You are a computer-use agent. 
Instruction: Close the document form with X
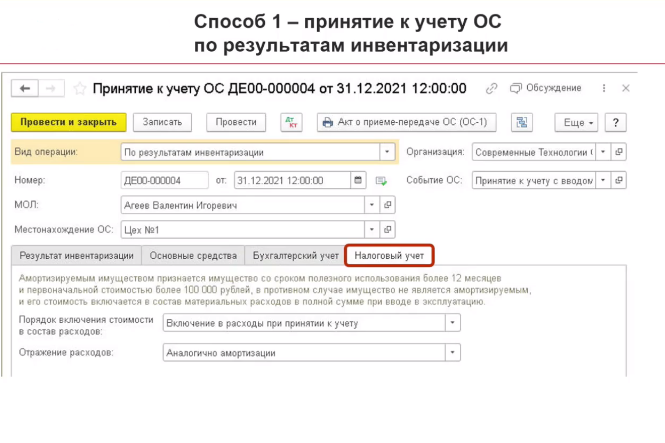tap(626, 88)
